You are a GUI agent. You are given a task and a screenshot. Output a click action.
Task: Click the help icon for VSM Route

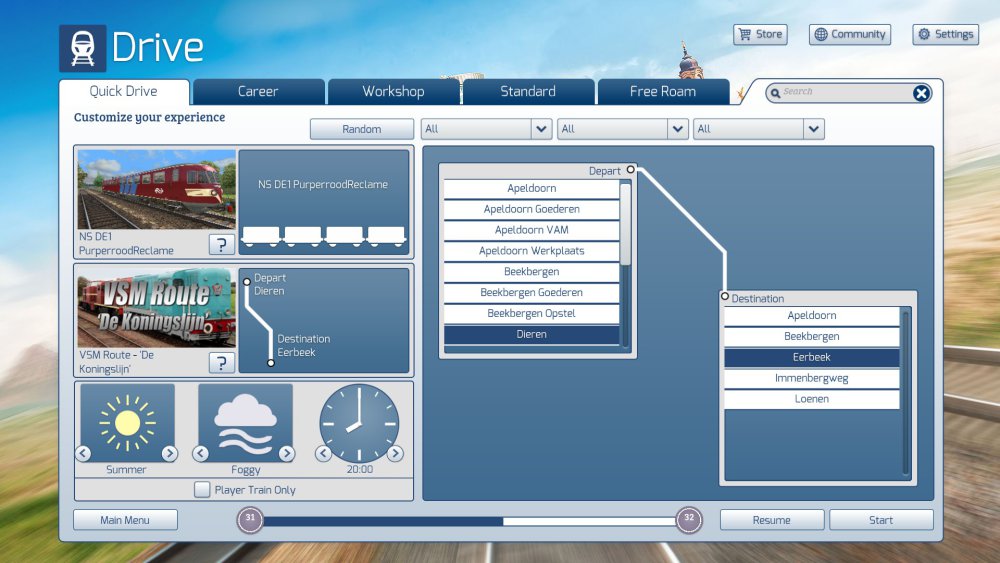coord(221,363)
